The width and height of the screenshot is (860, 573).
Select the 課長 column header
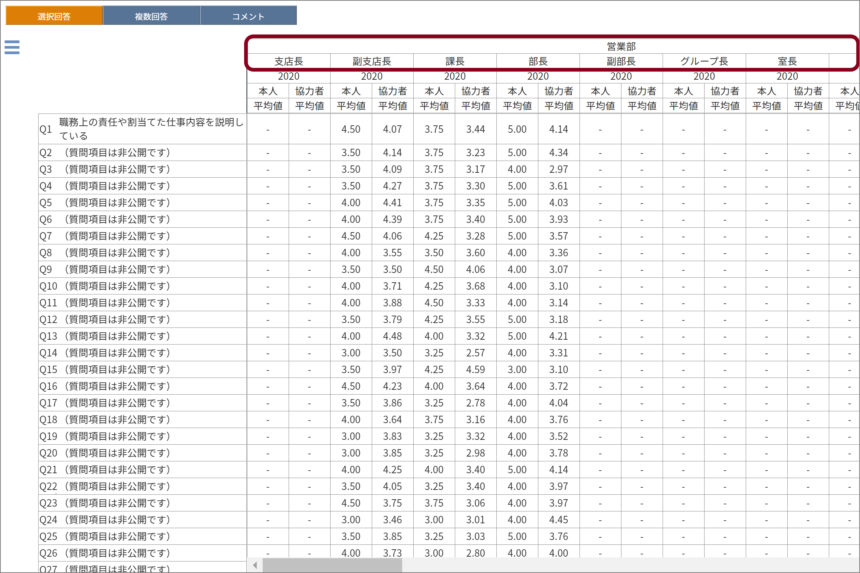(x=455, y=61)
